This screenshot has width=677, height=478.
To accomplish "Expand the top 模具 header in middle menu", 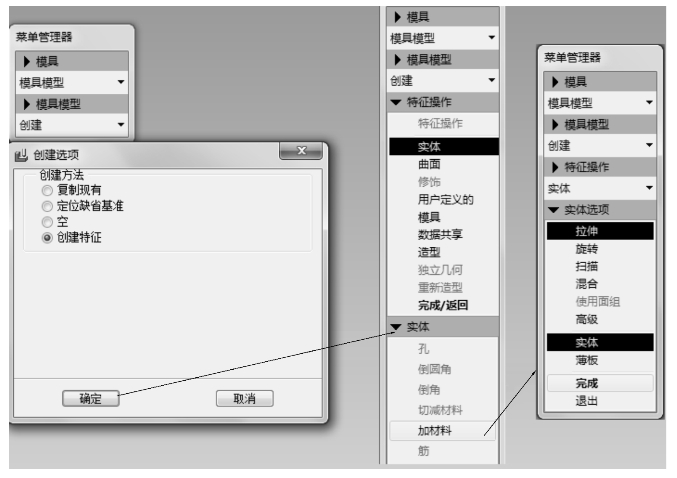I will tap(443, 17).
